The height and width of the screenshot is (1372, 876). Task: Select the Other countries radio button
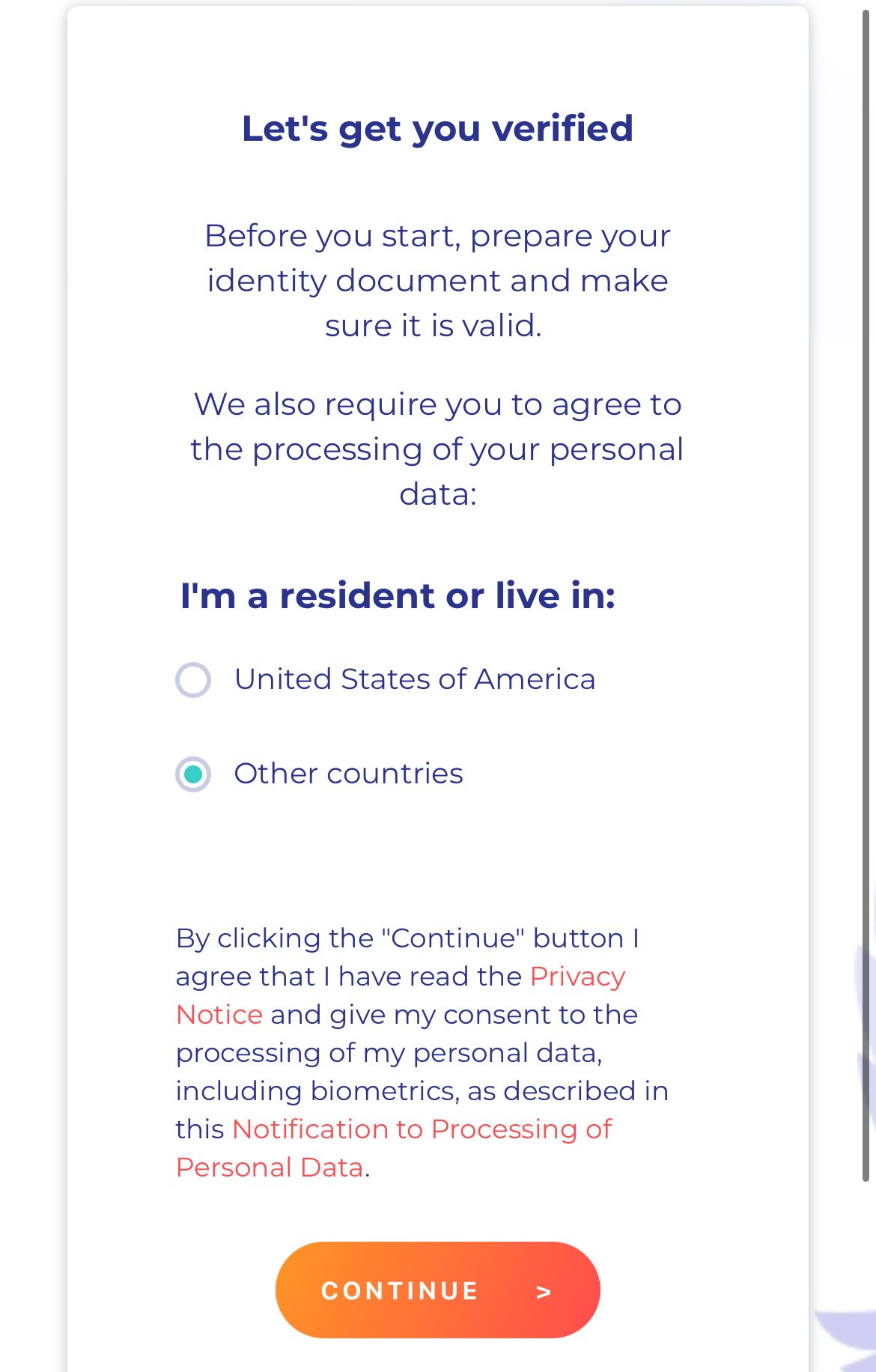(193, 774)
